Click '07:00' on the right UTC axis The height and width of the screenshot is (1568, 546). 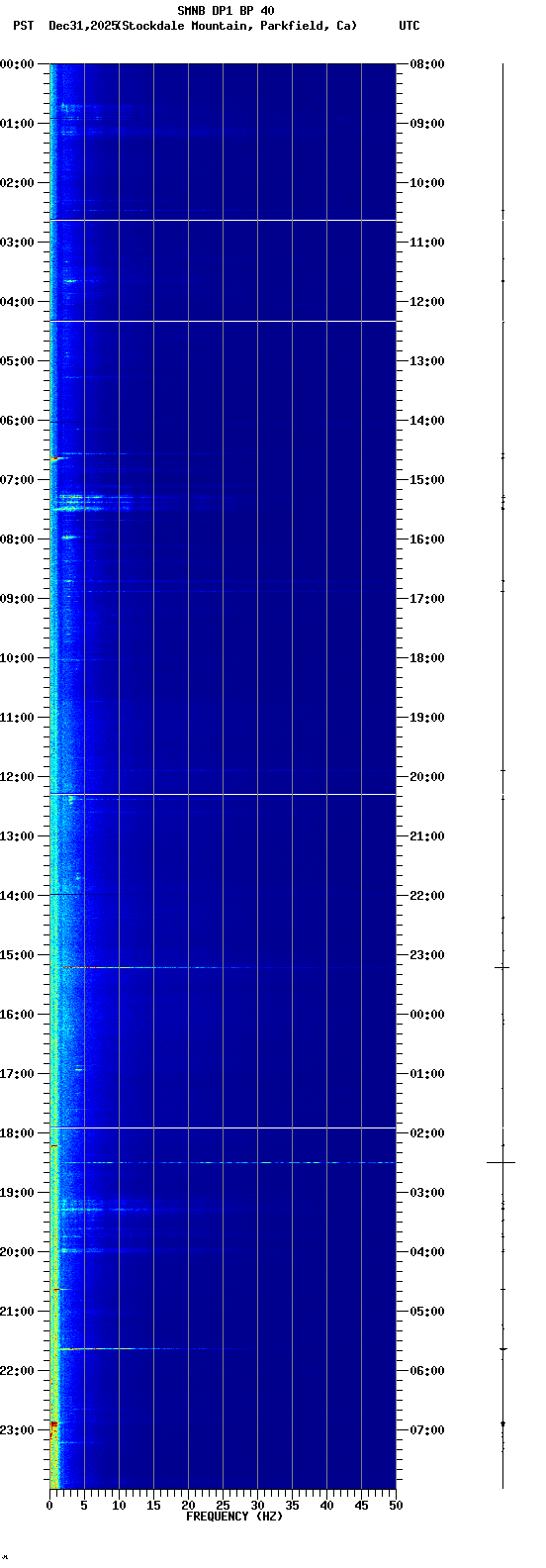[x=427, y=1430]
